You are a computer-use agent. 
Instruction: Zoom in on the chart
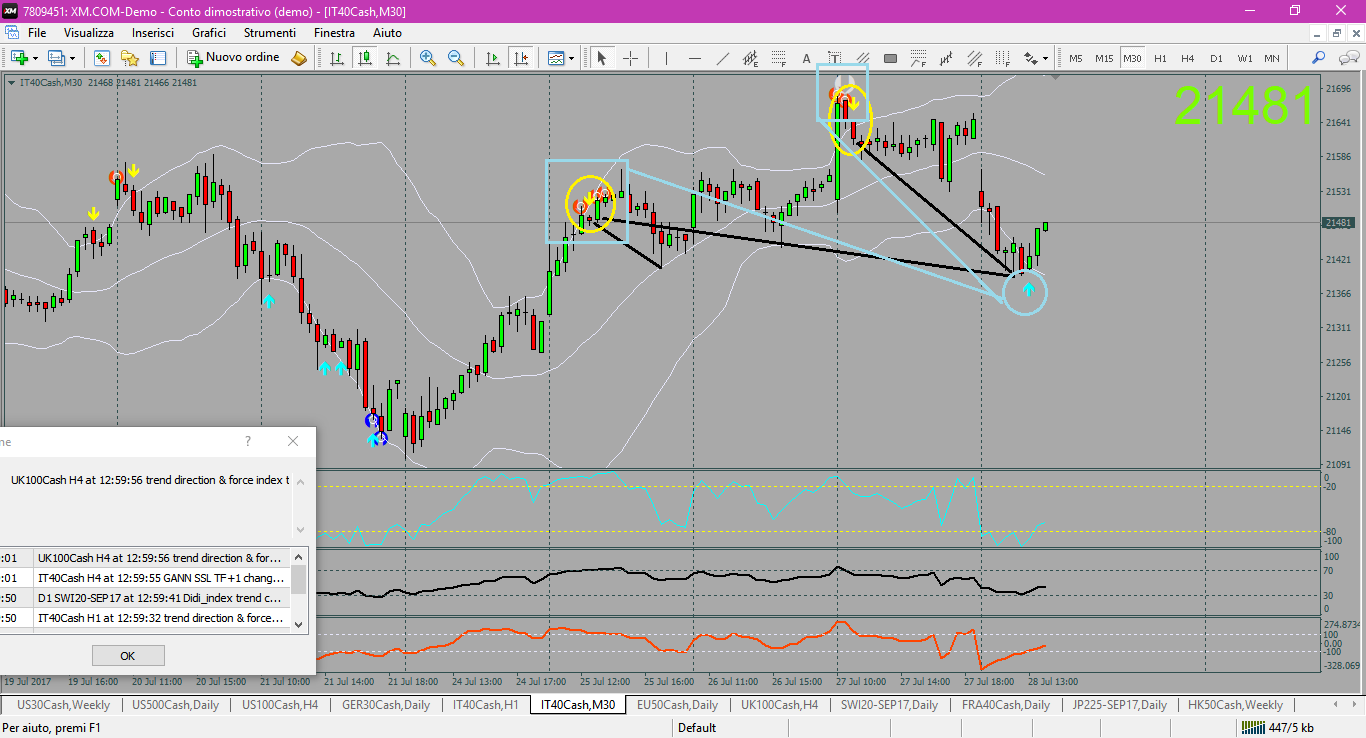[x=428, y=58]
